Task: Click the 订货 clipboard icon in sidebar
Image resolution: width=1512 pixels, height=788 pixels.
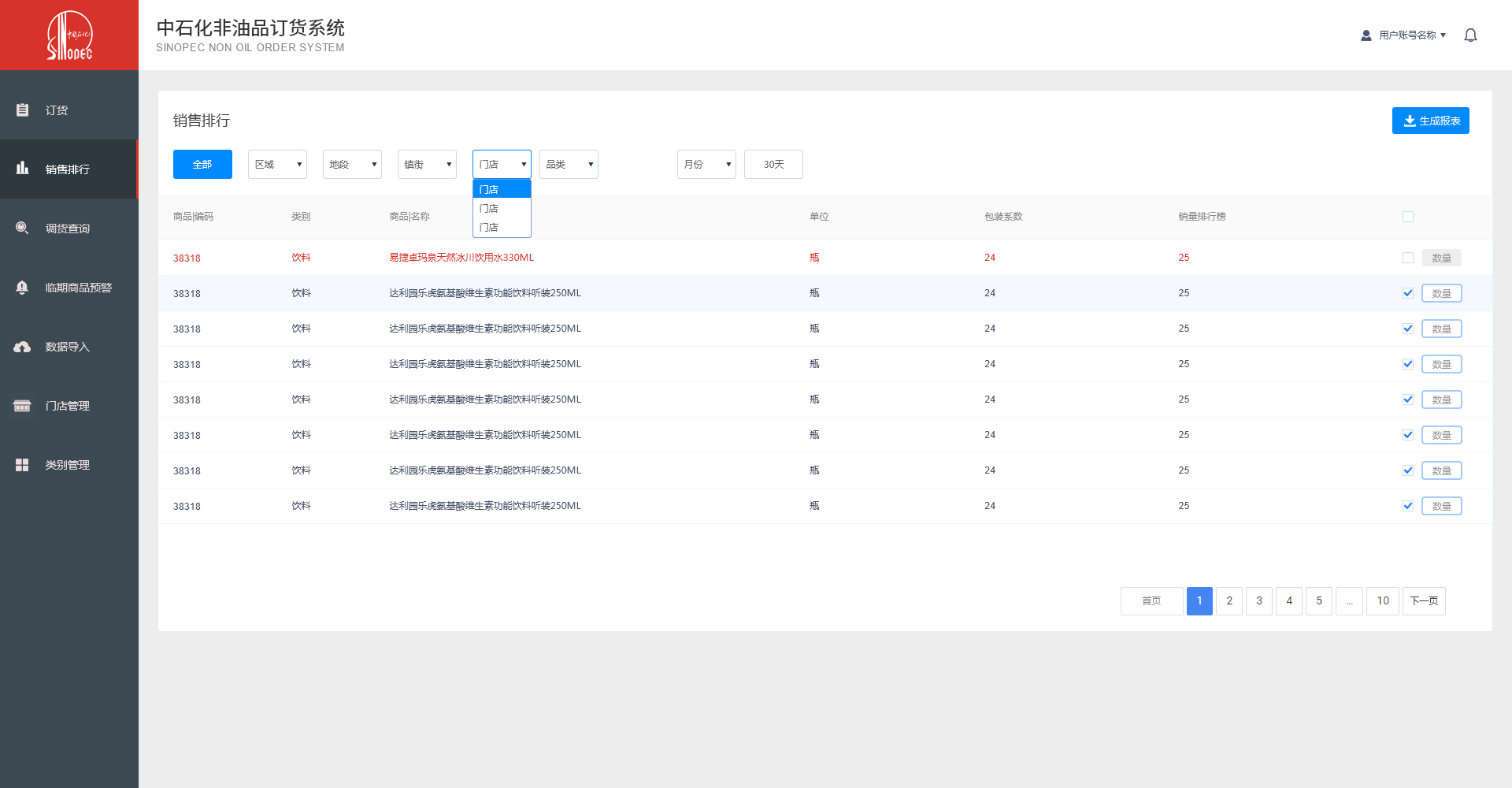Action: (x=23, y=110)
